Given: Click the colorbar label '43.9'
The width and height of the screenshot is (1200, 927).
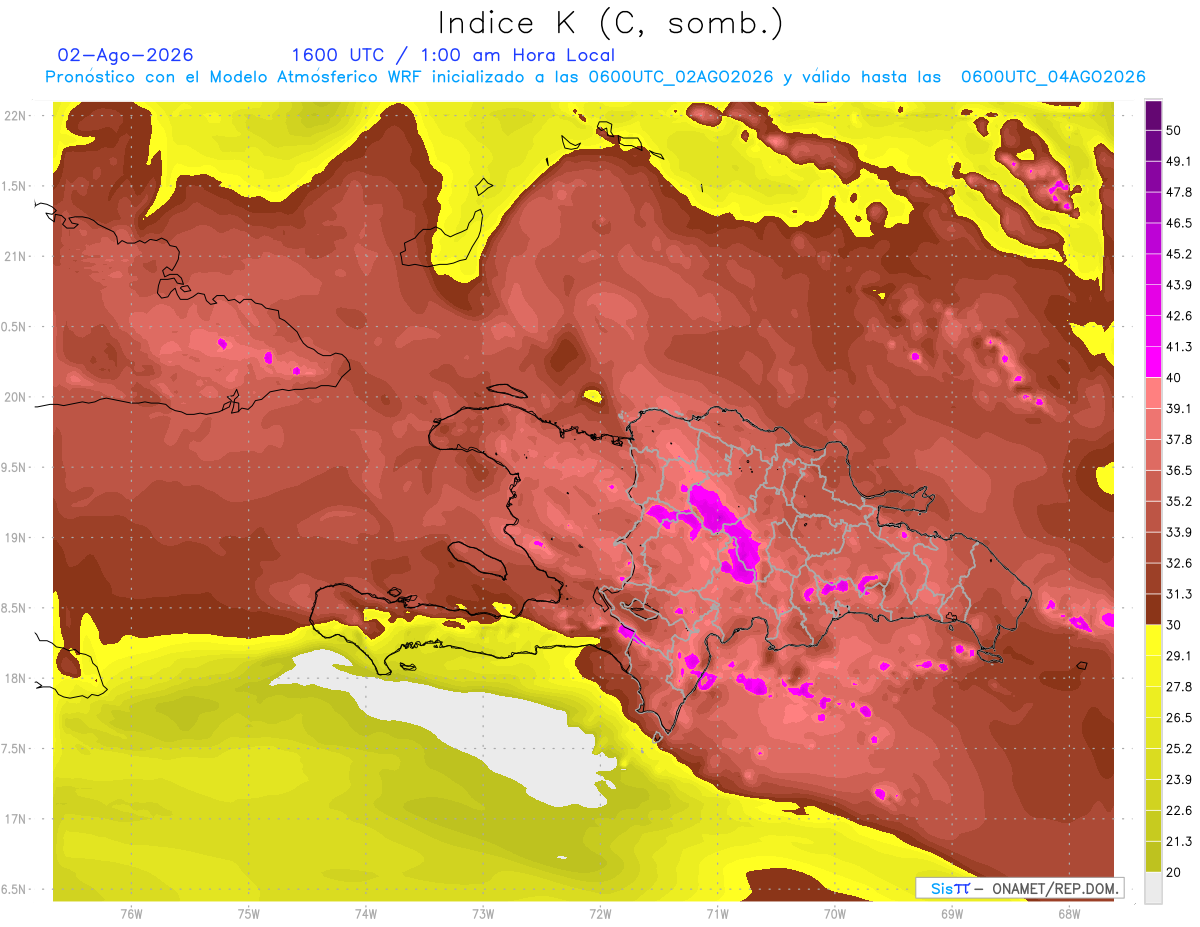Looking at the screenshot, I should pyautogui.click(x=1179, y=285).
